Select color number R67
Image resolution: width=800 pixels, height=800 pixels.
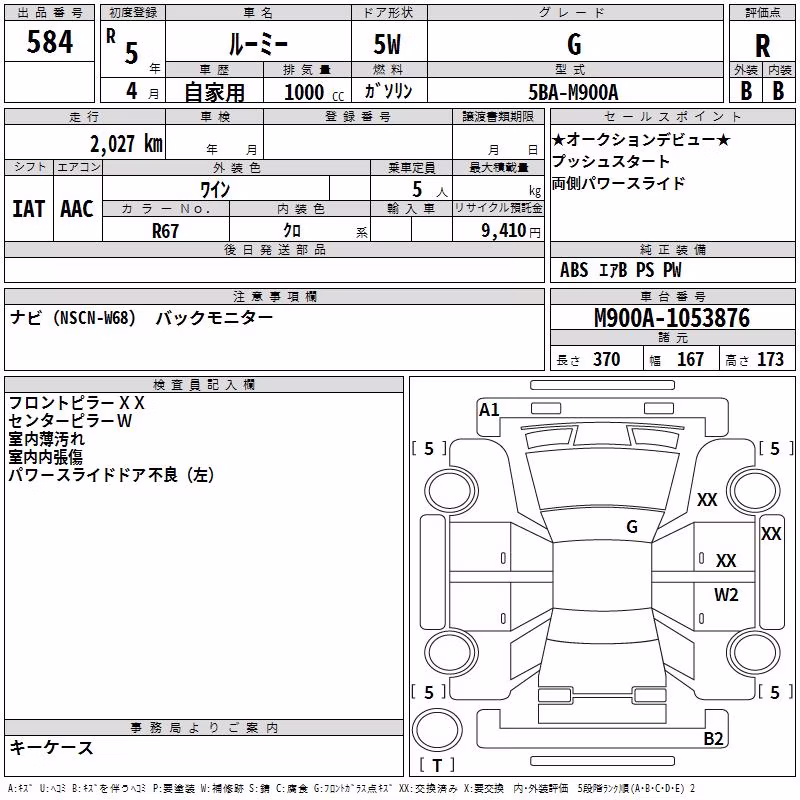pos(165,231)
